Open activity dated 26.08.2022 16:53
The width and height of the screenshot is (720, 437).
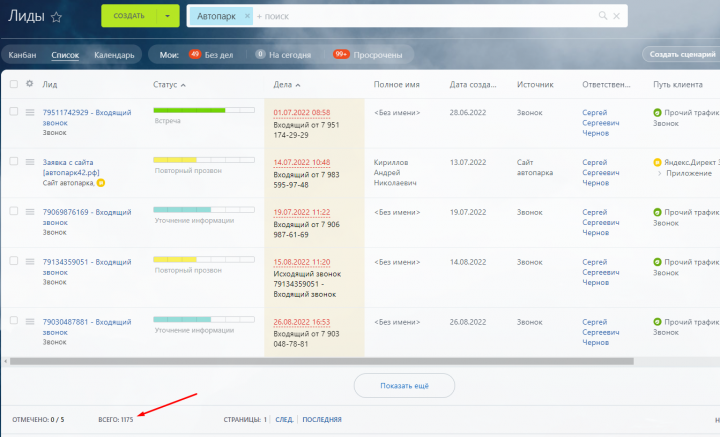302,322
